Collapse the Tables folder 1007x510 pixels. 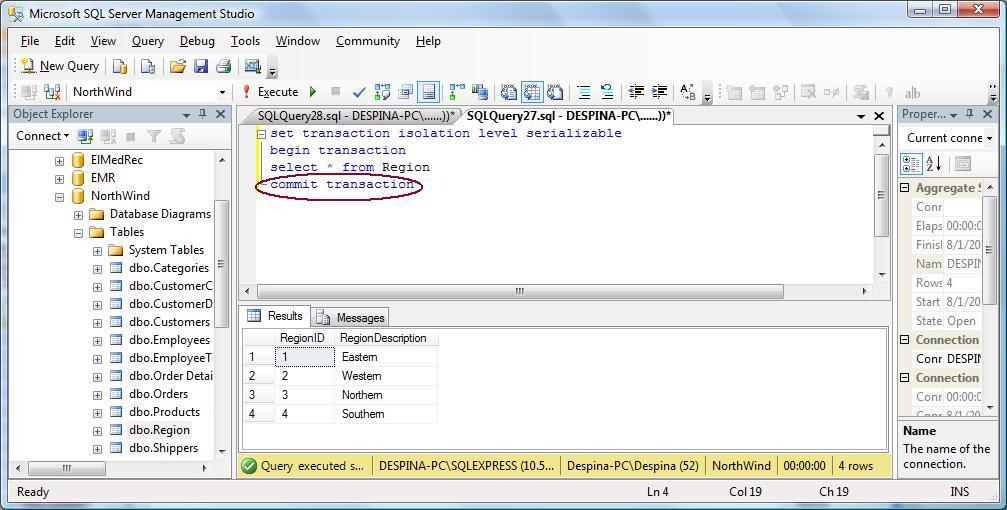[x=78, y=233]
